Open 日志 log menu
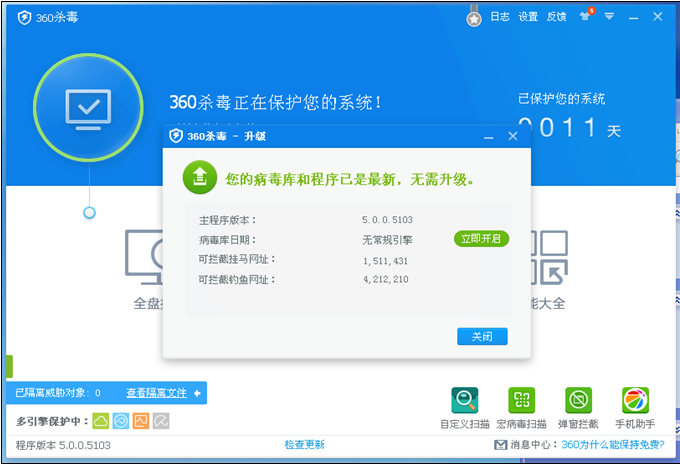680x465 pixels. pyautogui.click(x=500, y=17)
